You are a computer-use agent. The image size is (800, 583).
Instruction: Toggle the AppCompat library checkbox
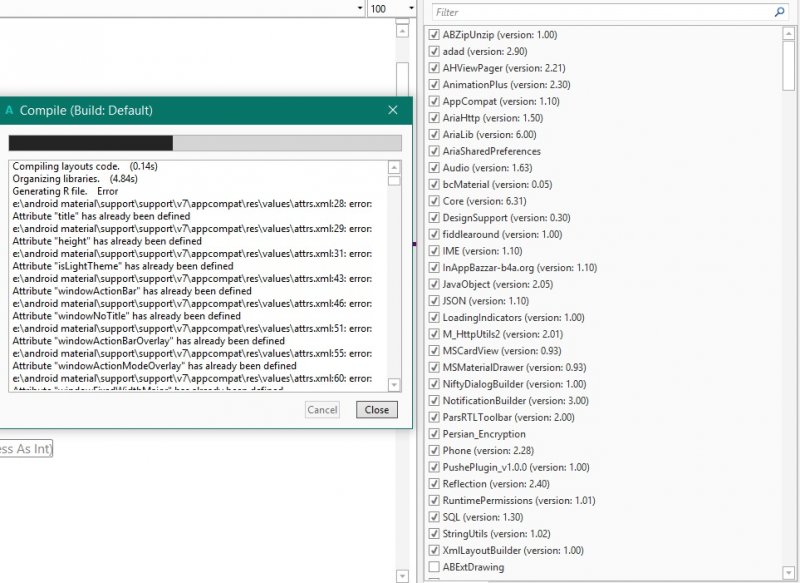[433, 101]
